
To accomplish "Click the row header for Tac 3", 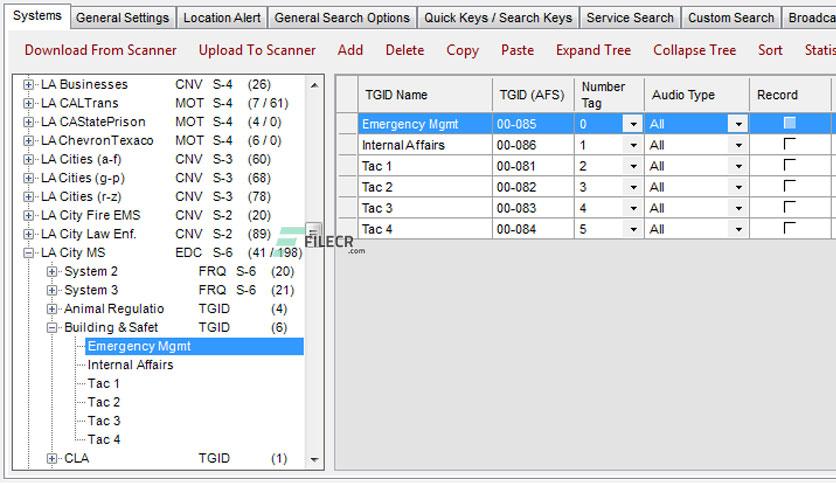I will [347, 208].
